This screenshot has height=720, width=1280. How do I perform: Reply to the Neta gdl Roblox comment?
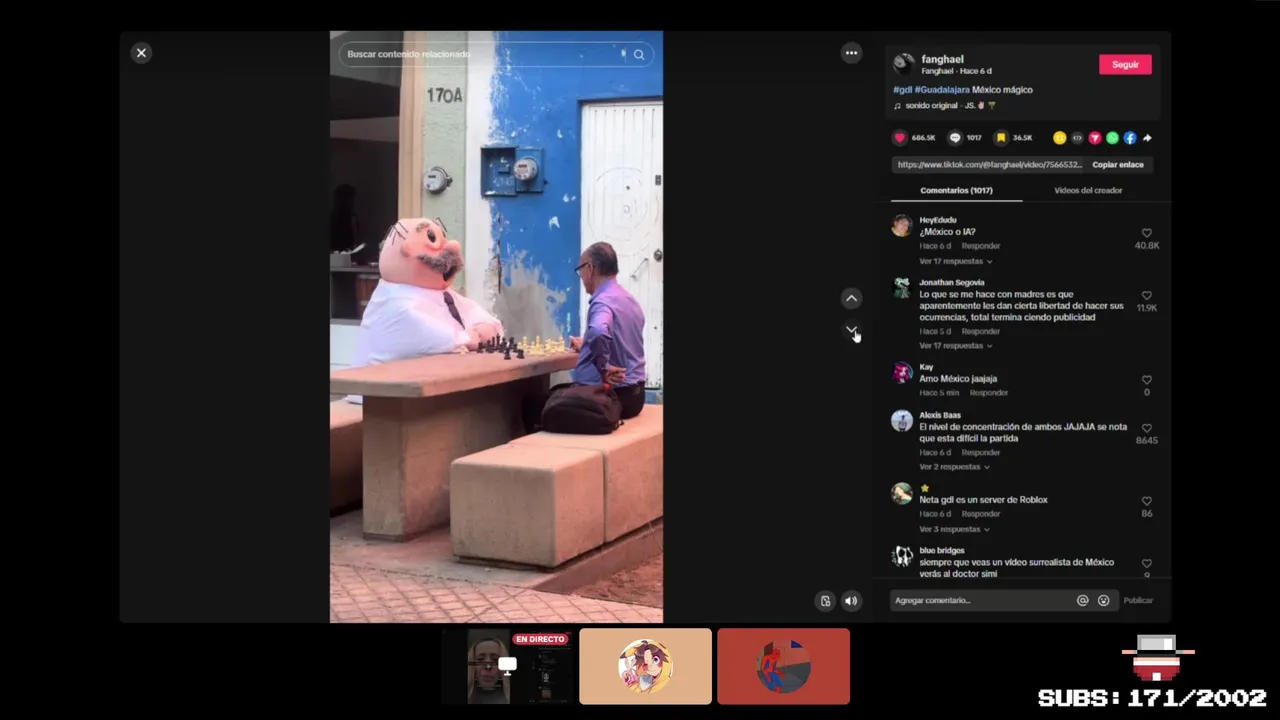[980, 514]
